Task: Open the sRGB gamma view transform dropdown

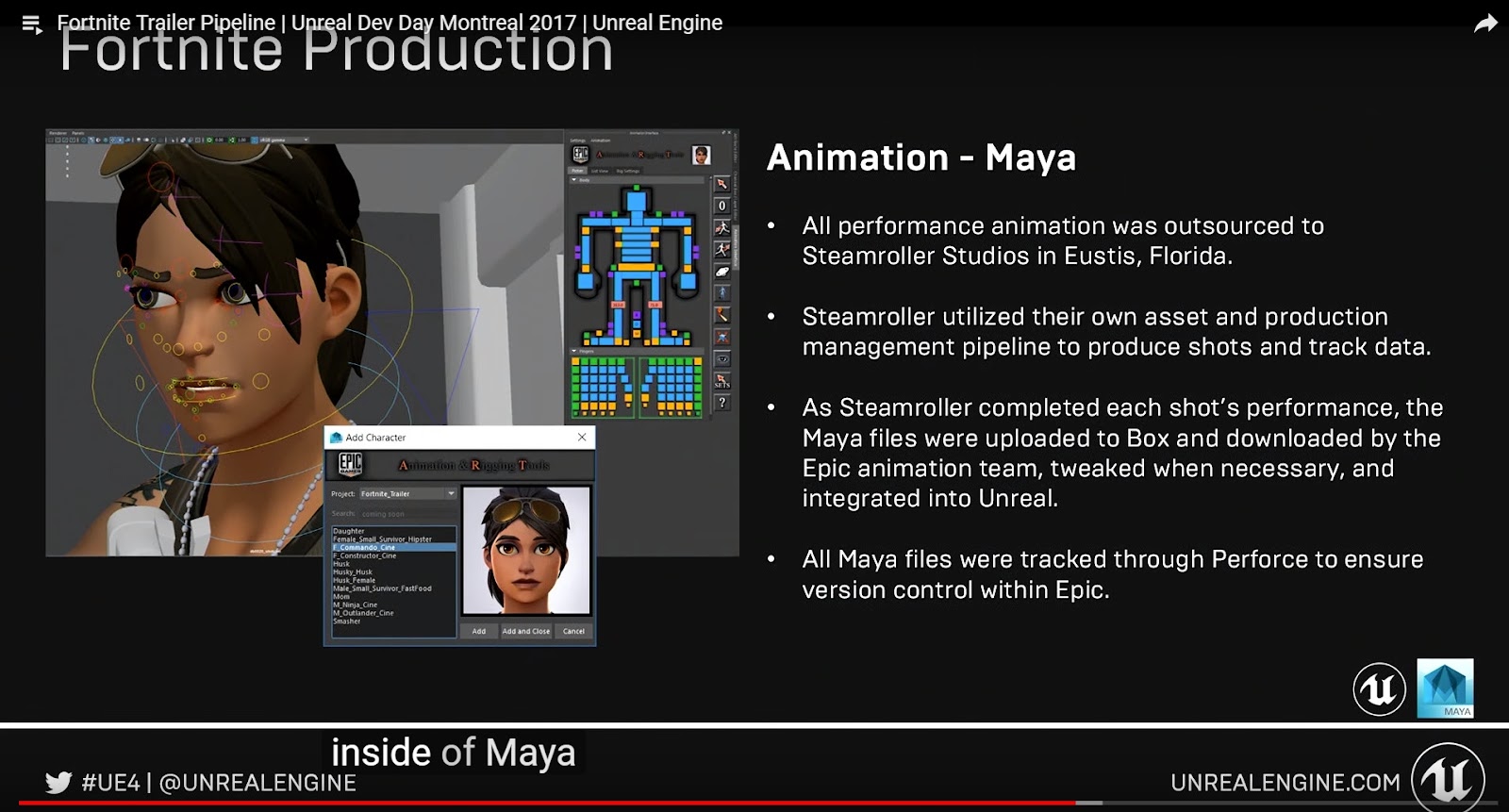Action: coord(284,140)
